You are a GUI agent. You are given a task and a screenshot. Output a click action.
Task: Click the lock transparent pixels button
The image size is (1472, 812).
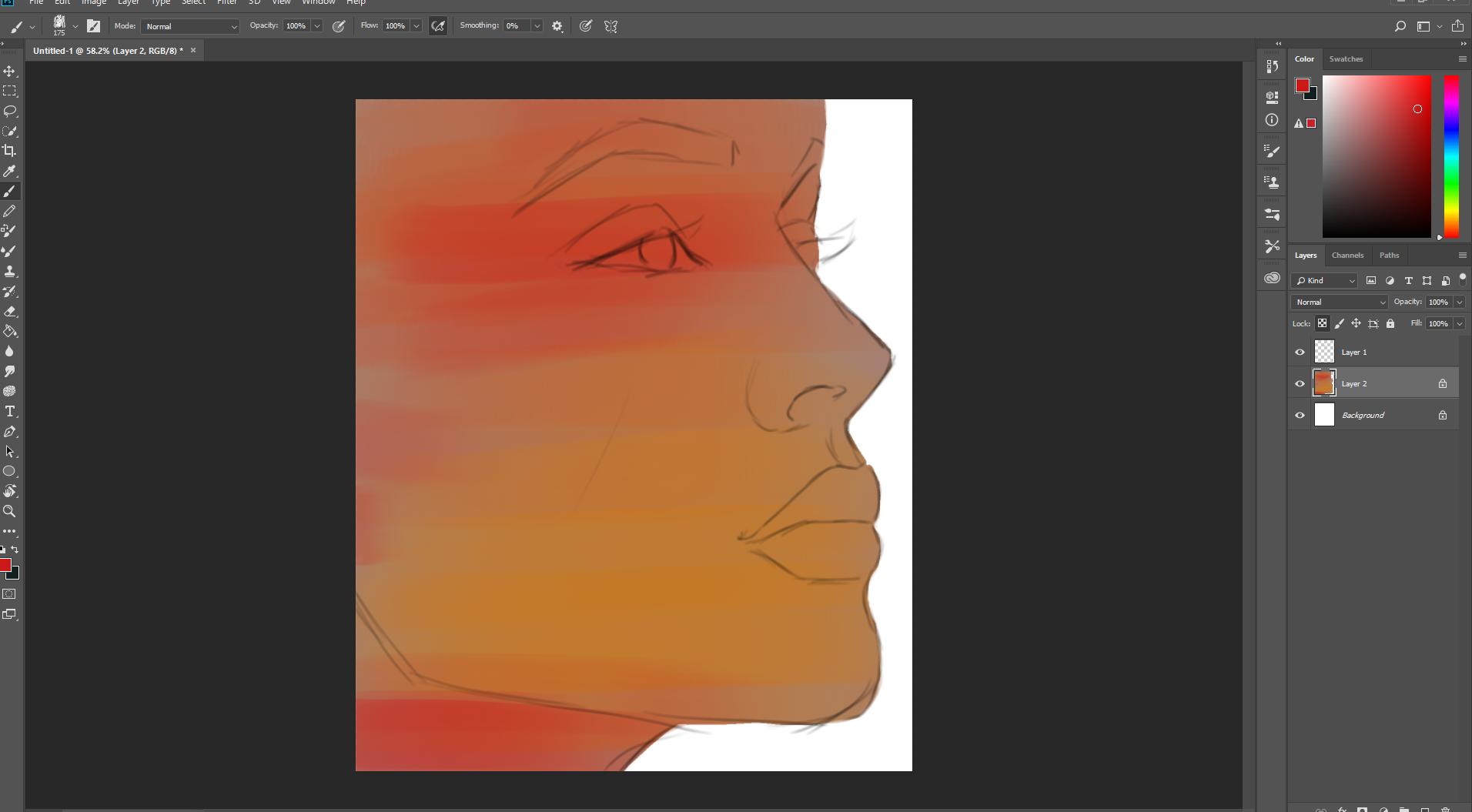(x=1322, y=324)
